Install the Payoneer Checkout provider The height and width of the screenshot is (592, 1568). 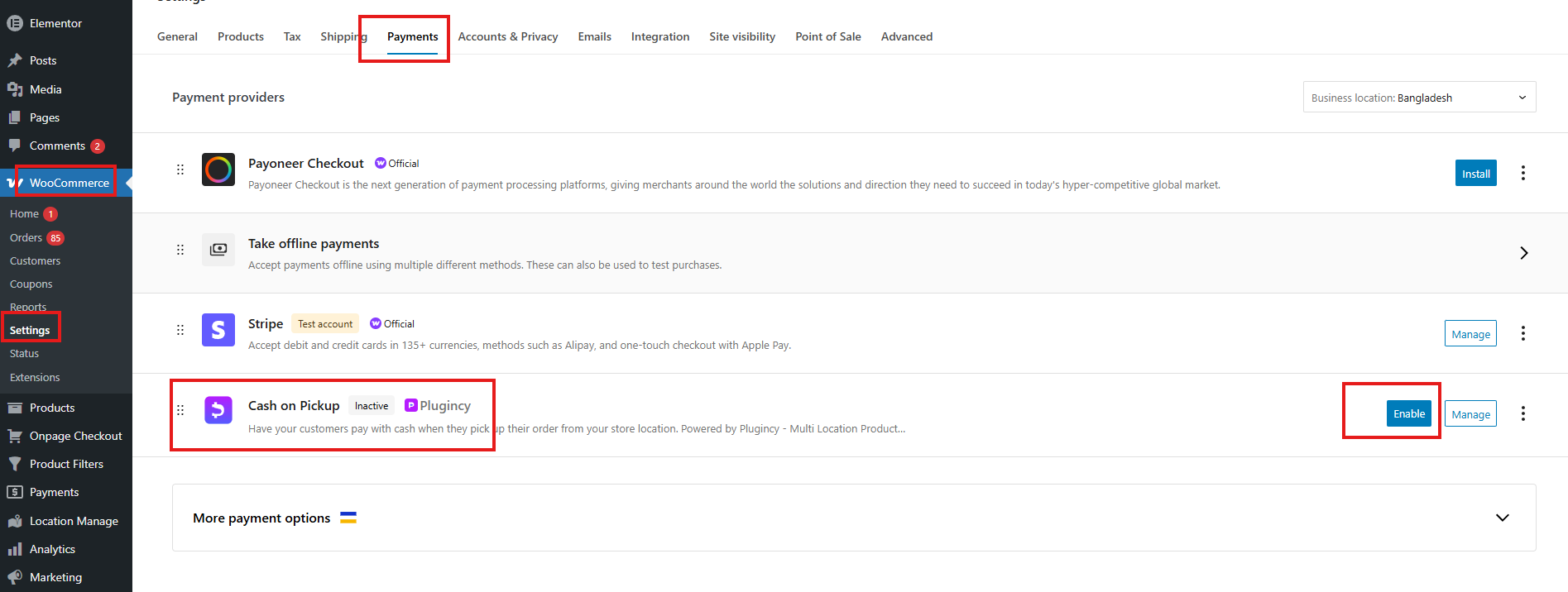(x=1475, y=174)
